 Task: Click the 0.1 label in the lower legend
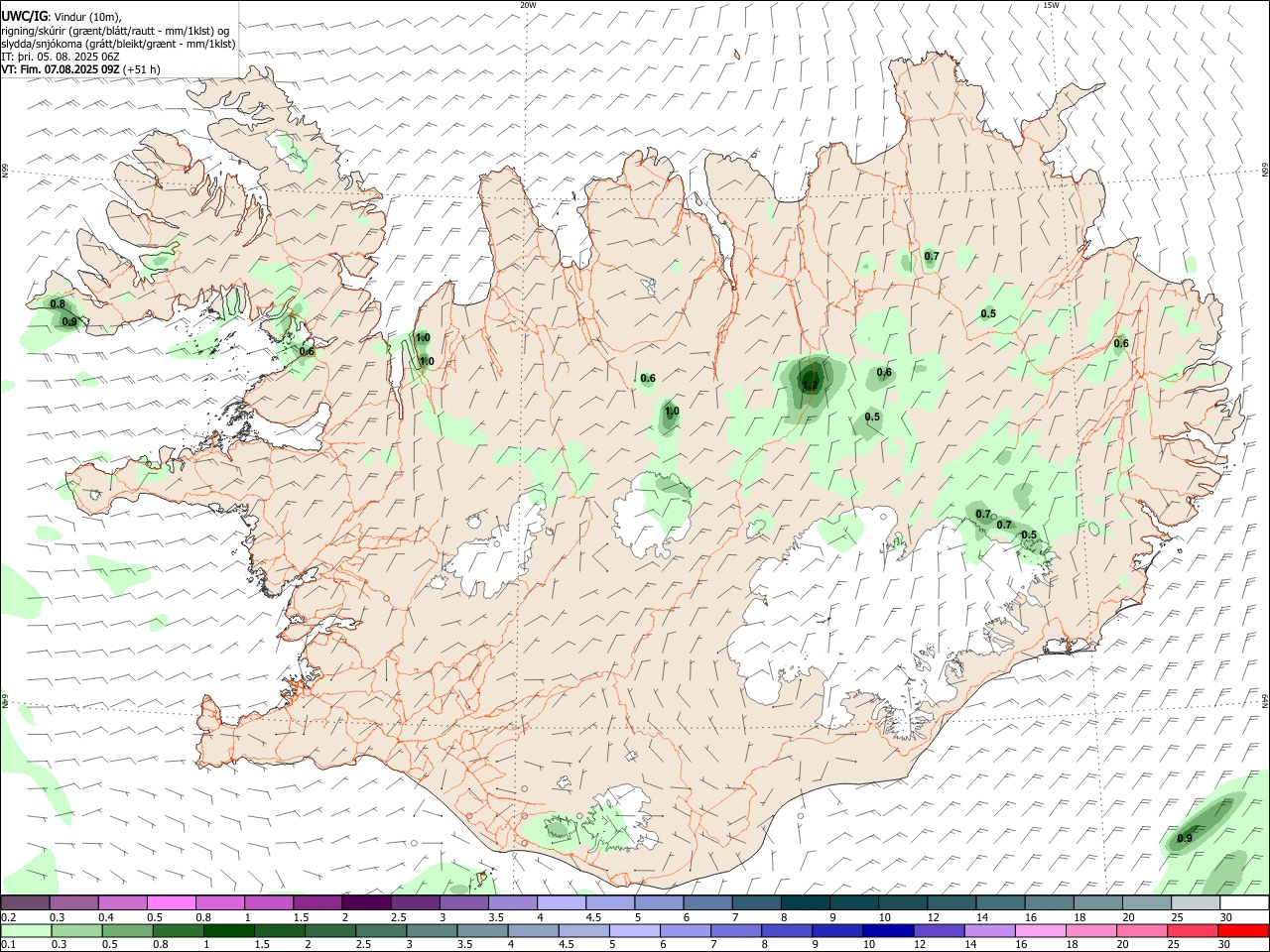click(x=8, y=945)
